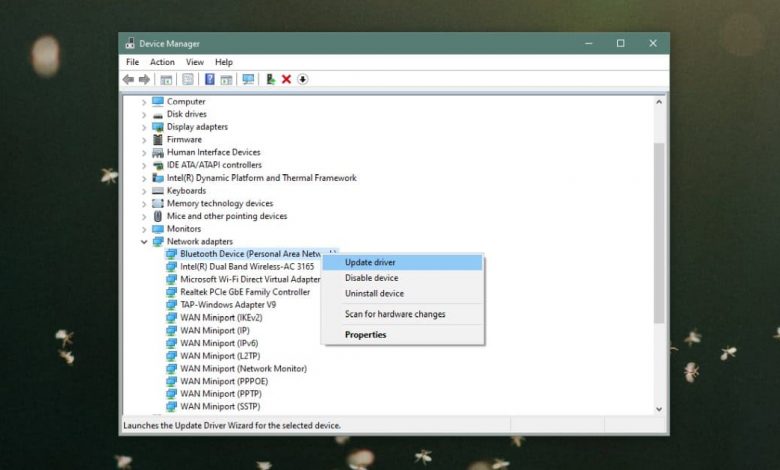Expand the Keyboards node
The height and width of the screenshot is (470, 780).
tap(144, 191)
